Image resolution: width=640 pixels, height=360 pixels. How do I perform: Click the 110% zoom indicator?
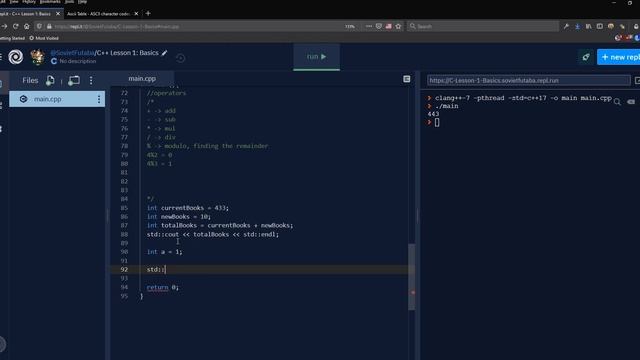pyautogui.click(x=350, y=27)
